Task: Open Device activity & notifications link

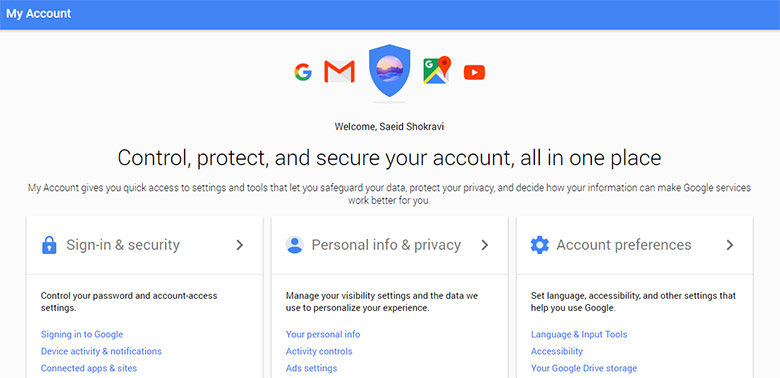Action: click(x=101, y=351)
